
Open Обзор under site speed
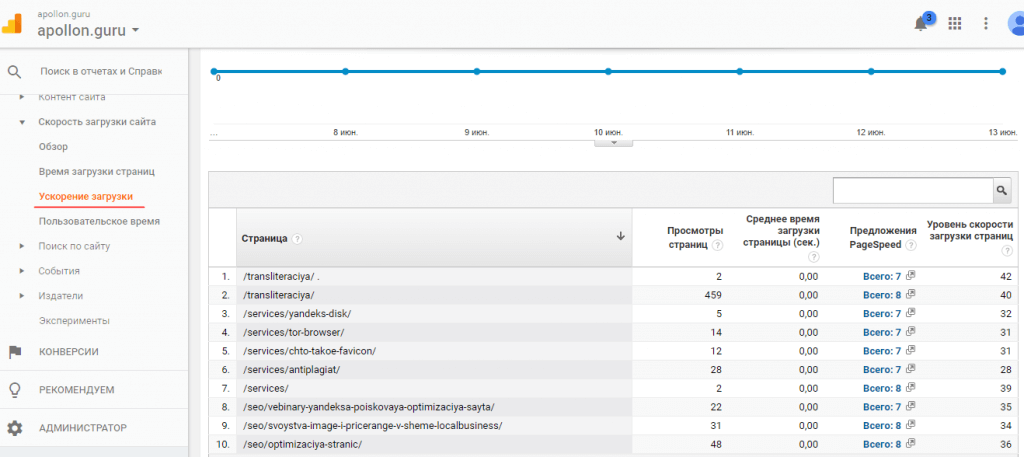[53, 147]
